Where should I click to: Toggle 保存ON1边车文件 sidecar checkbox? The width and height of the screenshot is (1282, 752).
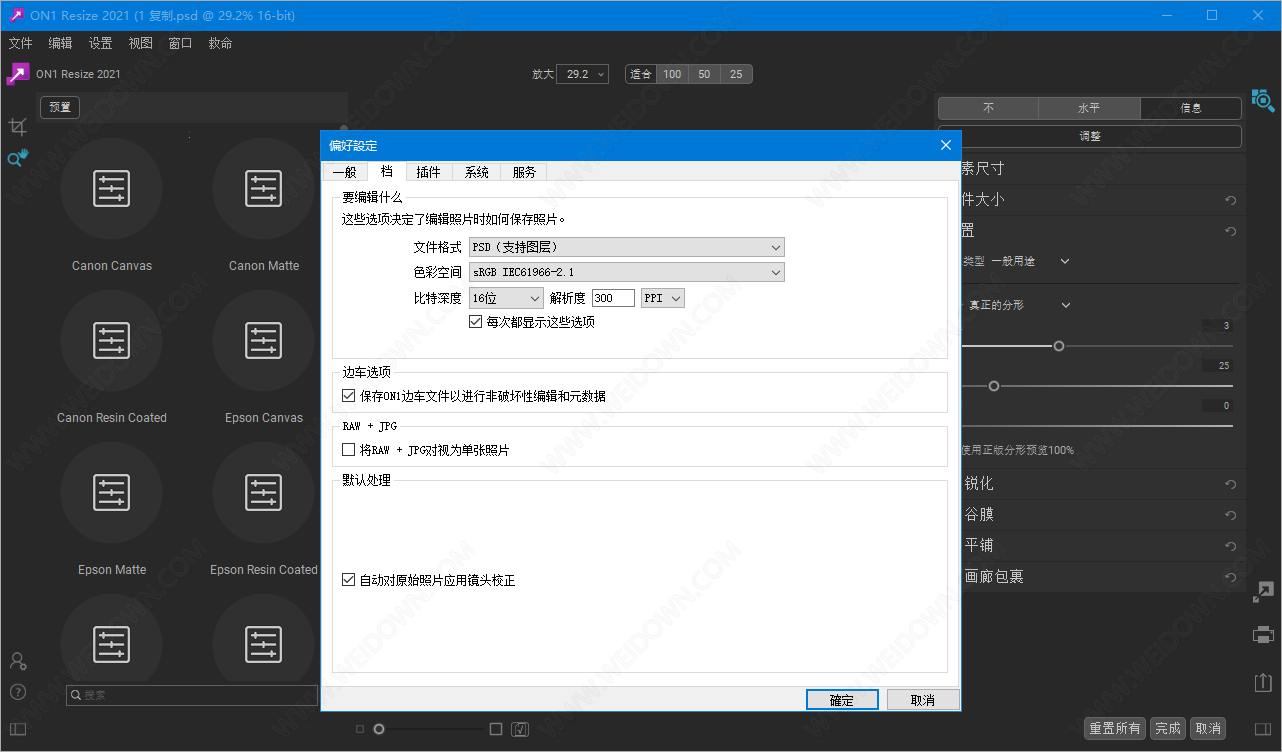pos(349,396)
